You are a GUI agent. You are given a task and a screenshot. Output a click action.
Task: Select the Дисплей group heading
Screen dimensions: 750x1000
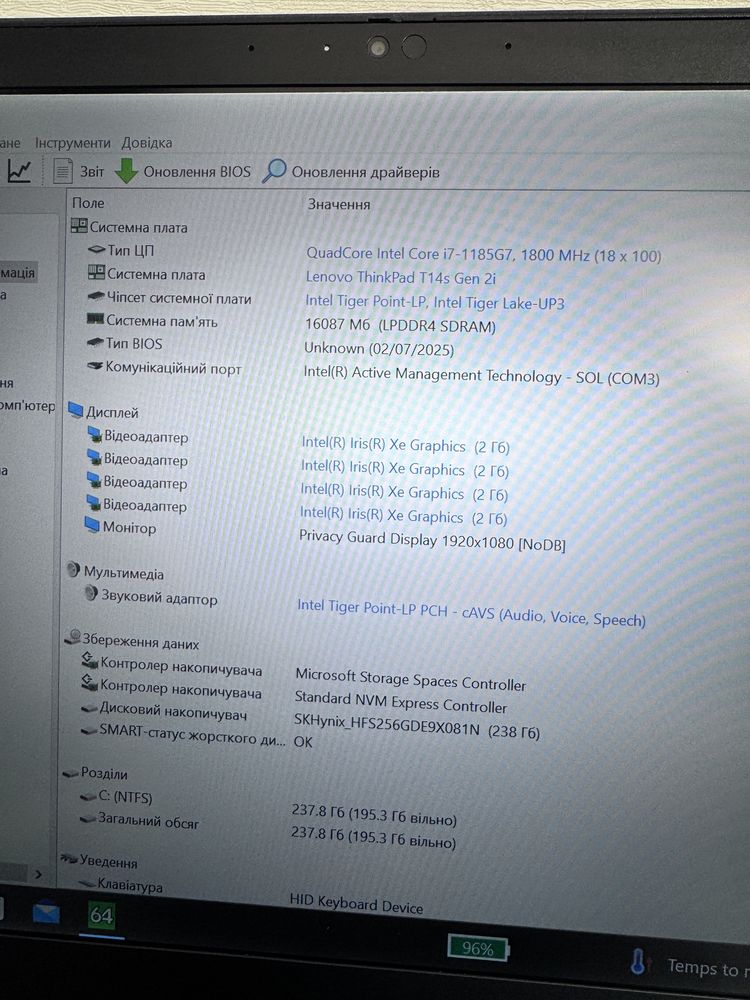pos(112,412)
